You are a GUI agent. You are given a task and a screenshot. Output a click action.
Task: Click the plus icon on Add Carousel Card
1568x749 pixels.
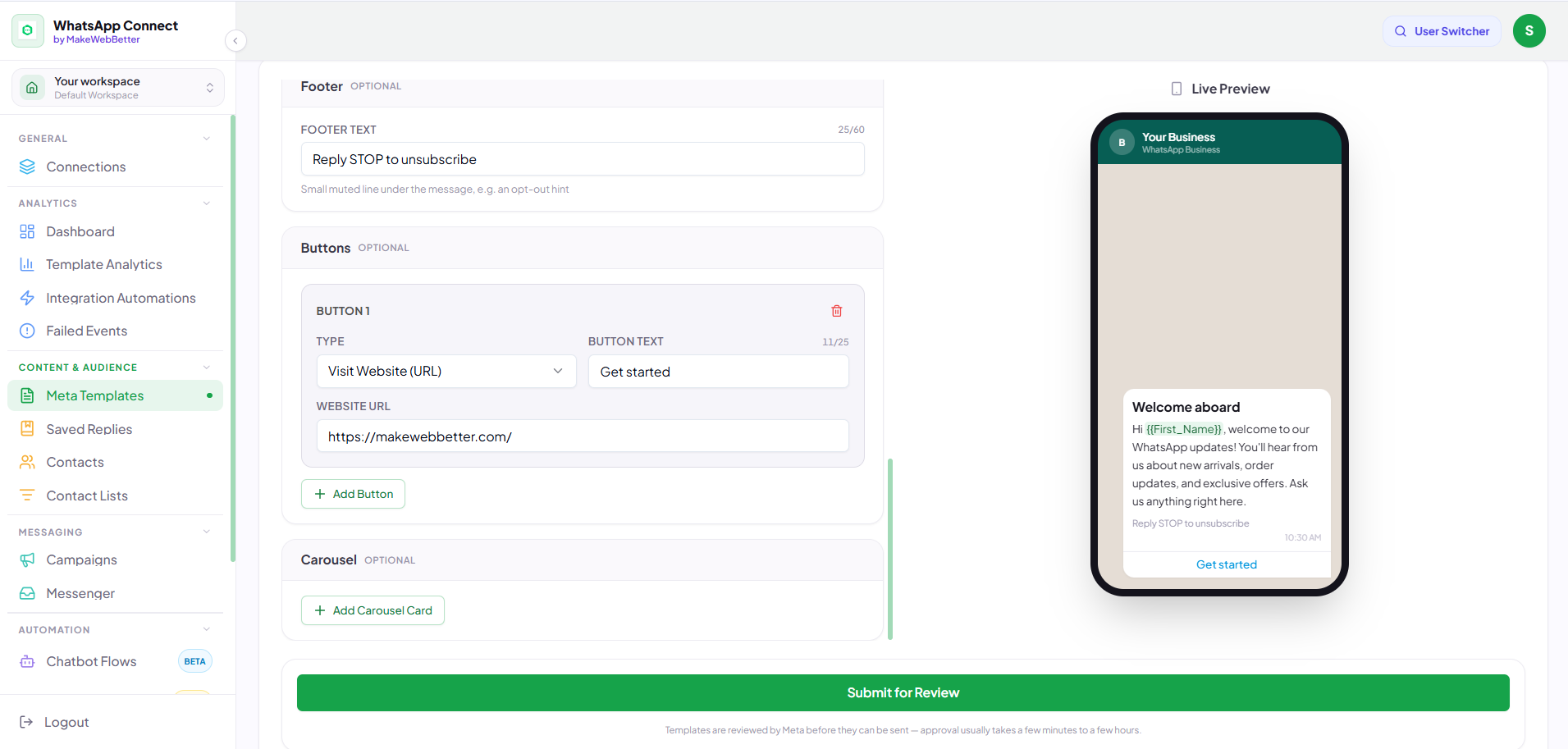[x=320, y=610]
